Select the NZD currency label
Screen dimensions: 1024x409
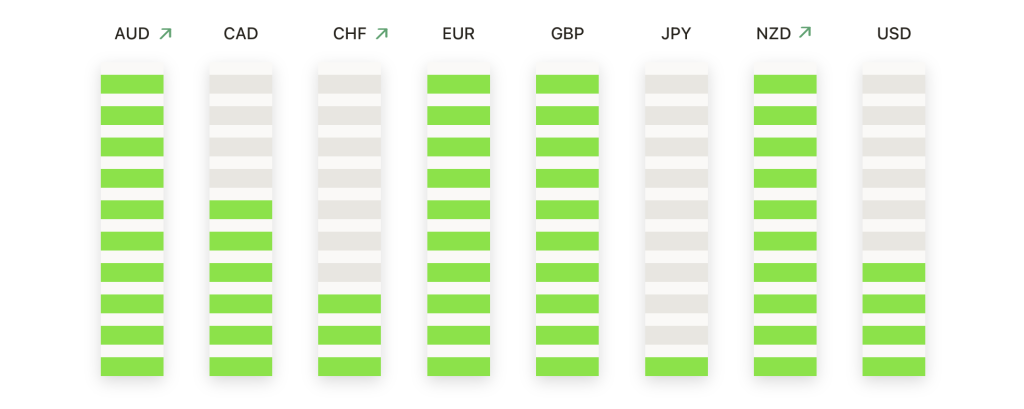[774, 34]
